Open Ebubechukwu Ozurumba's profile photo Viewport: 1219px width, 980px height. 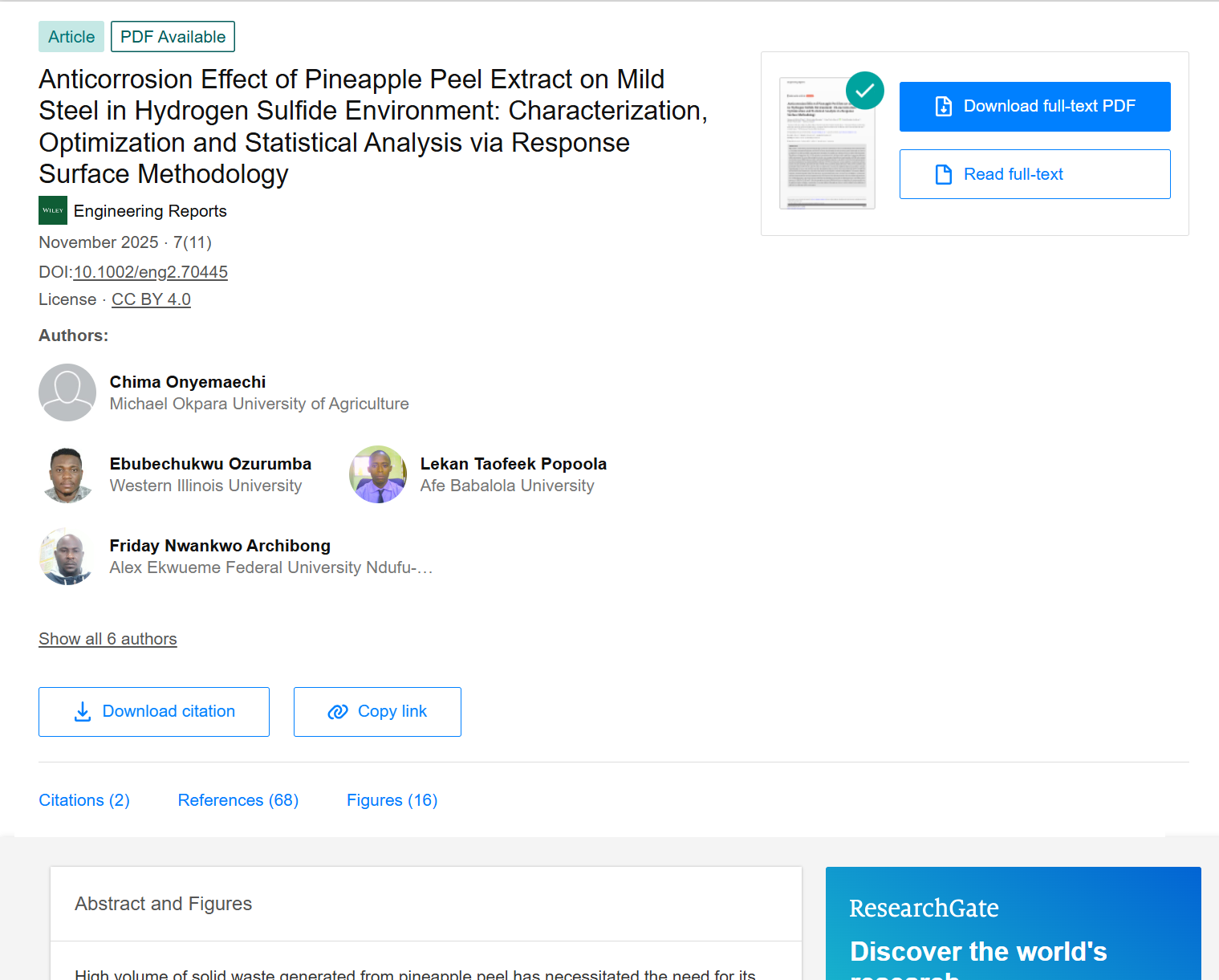[x=67, y=474]
